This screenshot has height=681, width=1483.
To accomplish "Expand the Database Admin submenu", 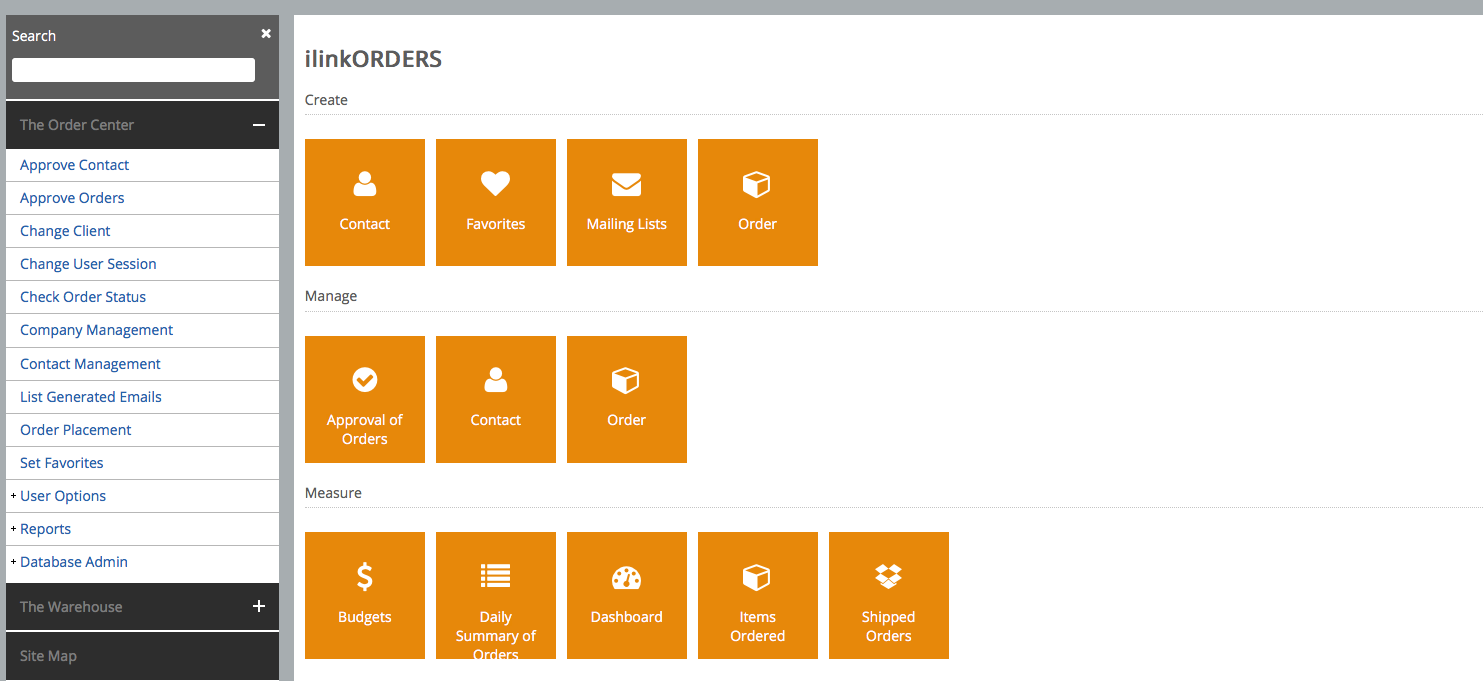I will [13, 562].
